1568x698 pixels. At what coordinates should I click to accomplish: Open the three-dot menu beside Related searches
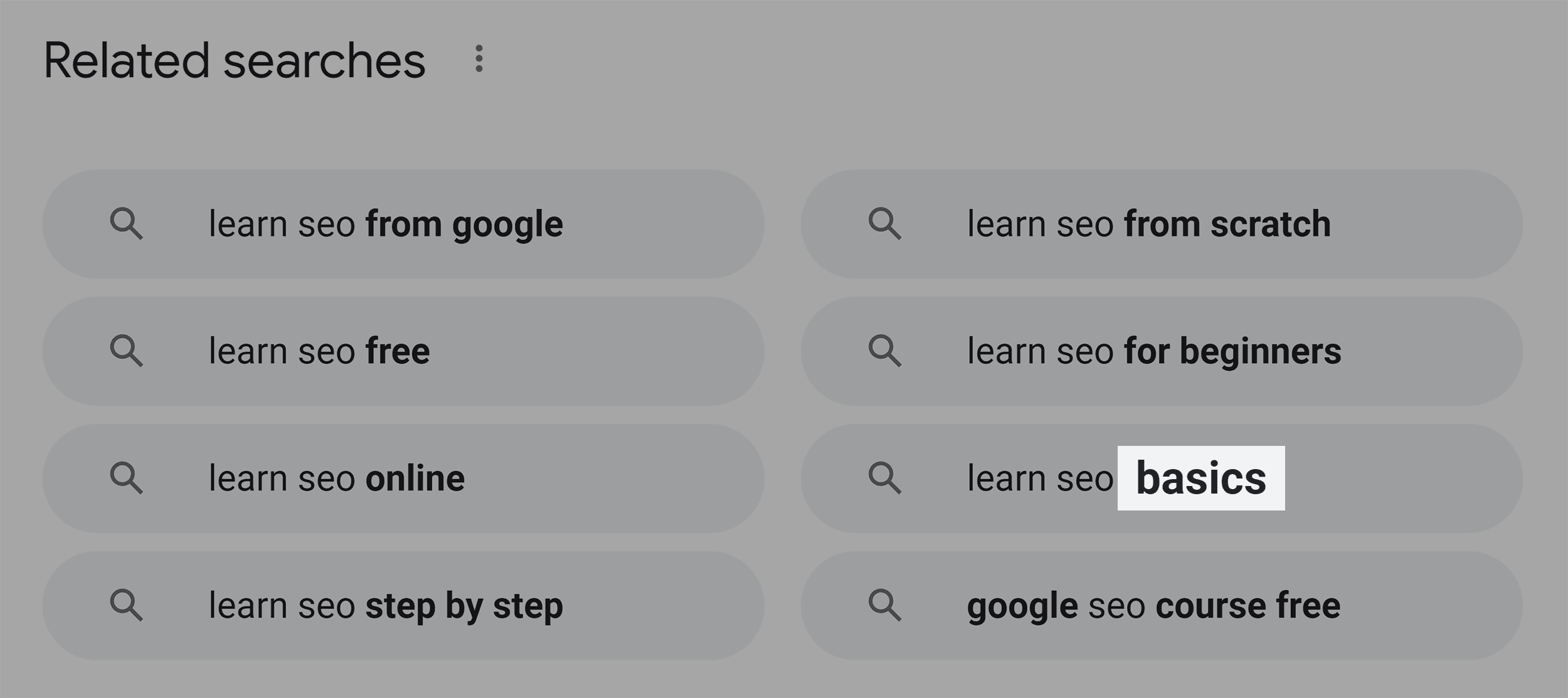tap(479, 59)
